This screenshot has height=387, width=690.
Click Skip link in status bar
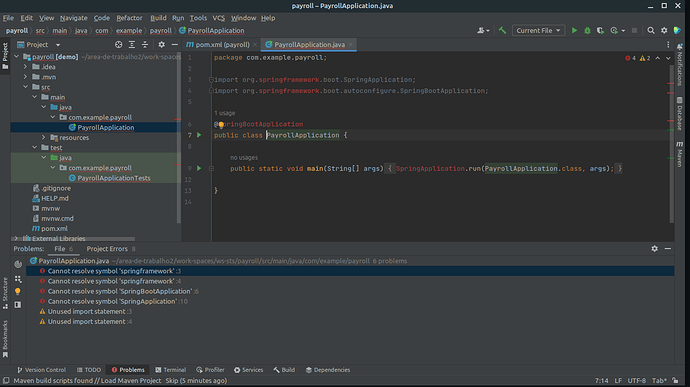pos(172,381)
